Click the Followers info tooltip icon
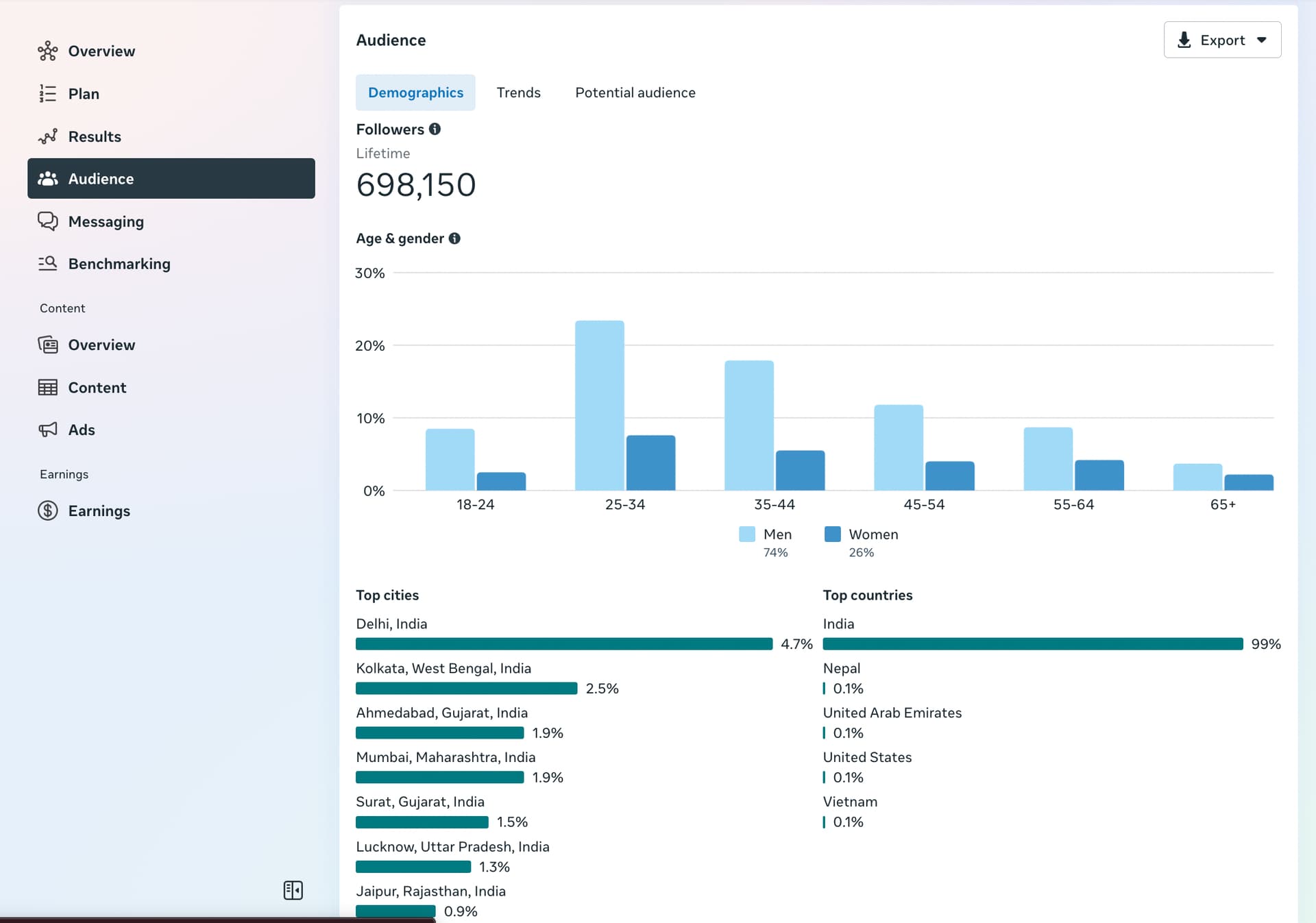 point(435,129)
